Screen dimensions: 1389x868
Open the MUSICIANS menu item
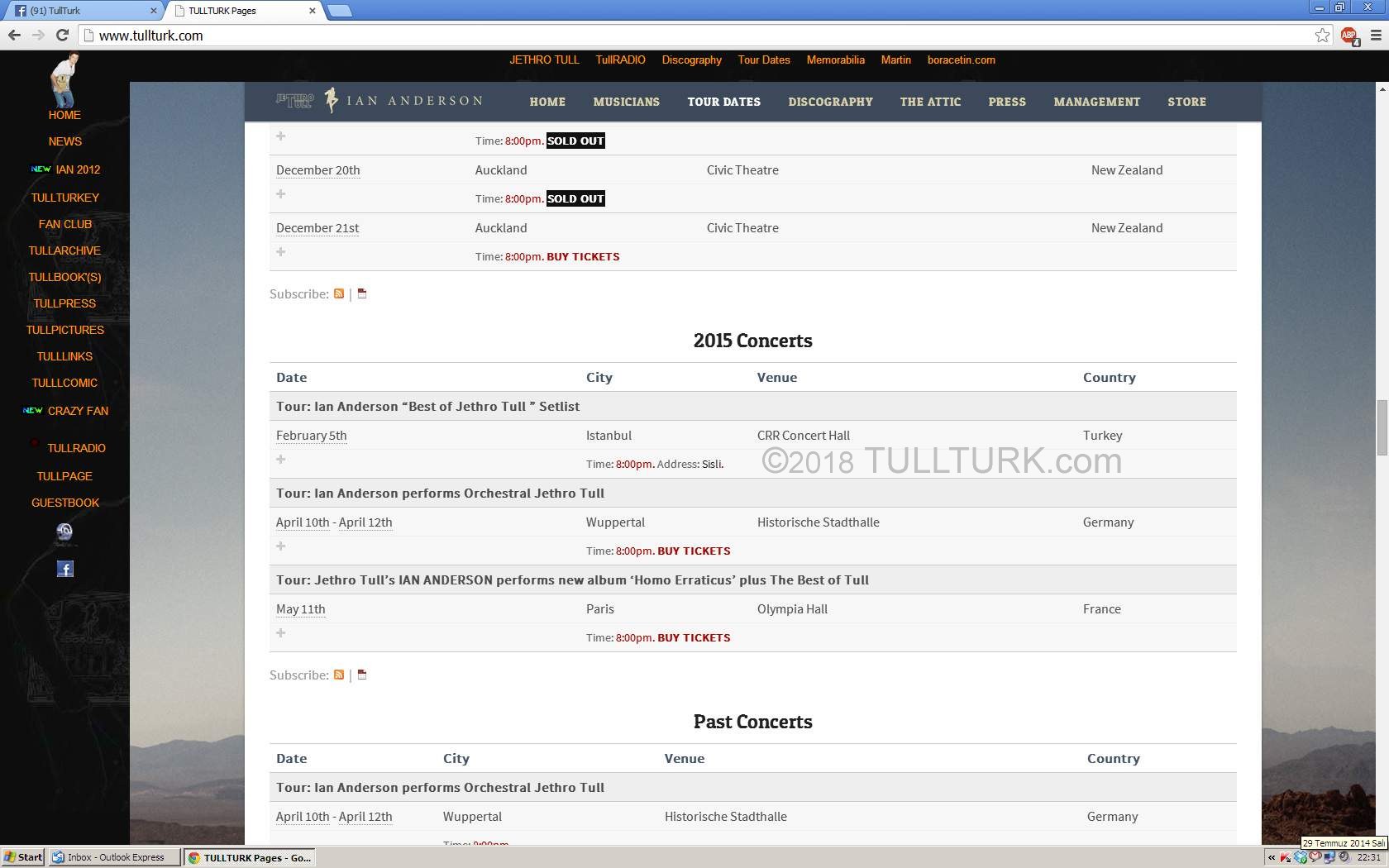tap(626, 102)
